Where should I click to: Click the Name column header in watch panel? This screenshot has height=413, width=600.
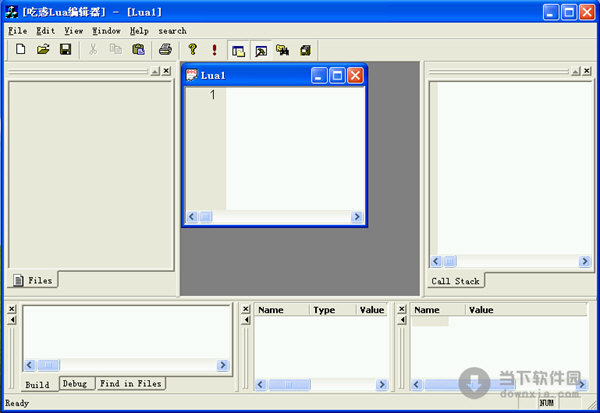pos(438,310)
